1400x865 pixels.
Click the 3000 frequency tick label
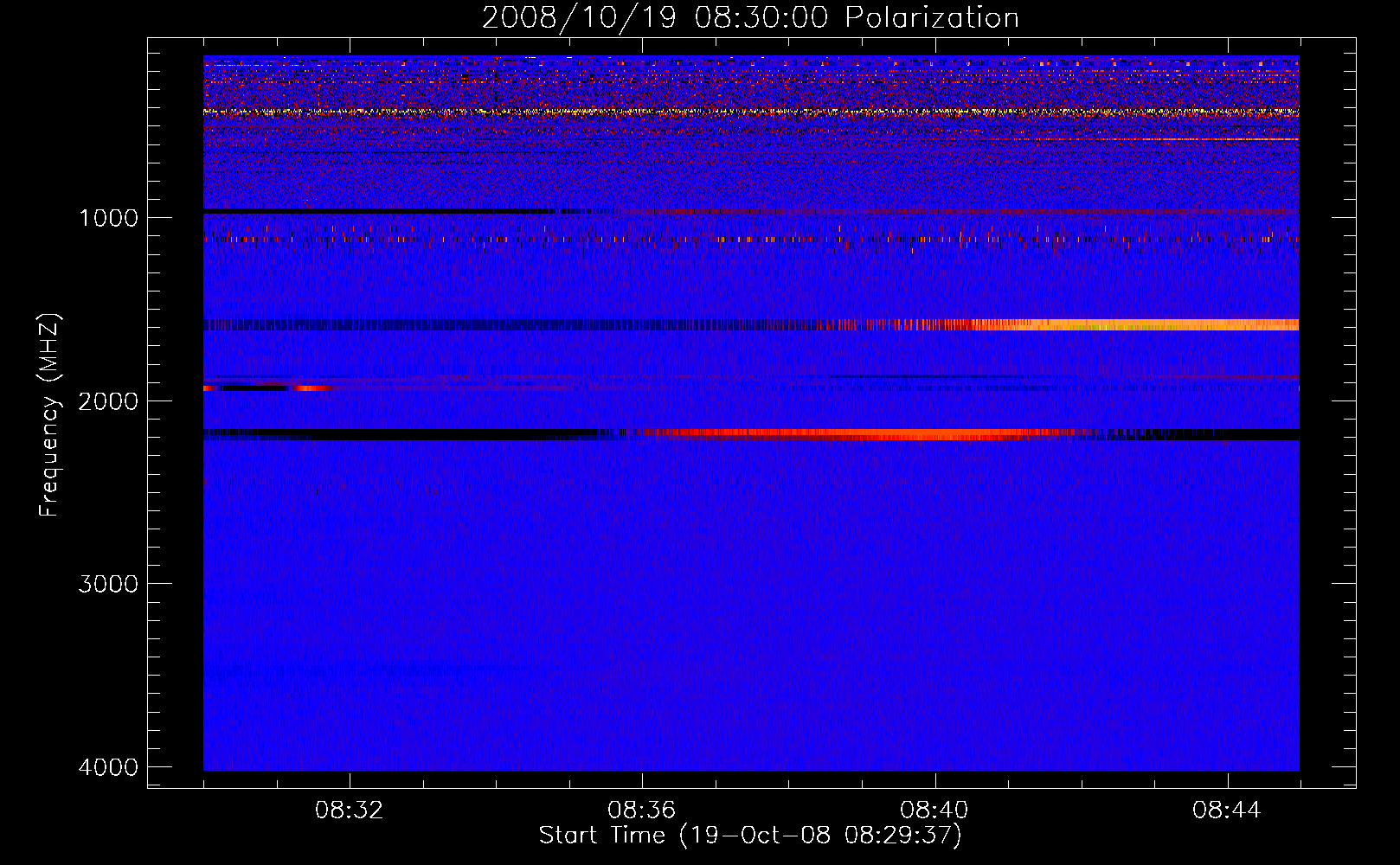(x=108, y=584)
